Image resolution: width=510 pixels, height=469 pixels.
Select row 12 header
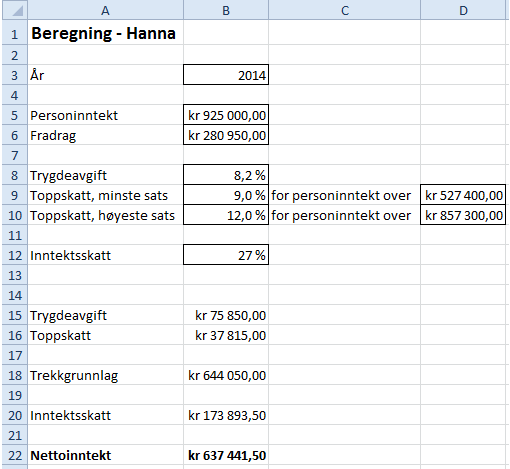pyautogui.click(x=15, y=255)
